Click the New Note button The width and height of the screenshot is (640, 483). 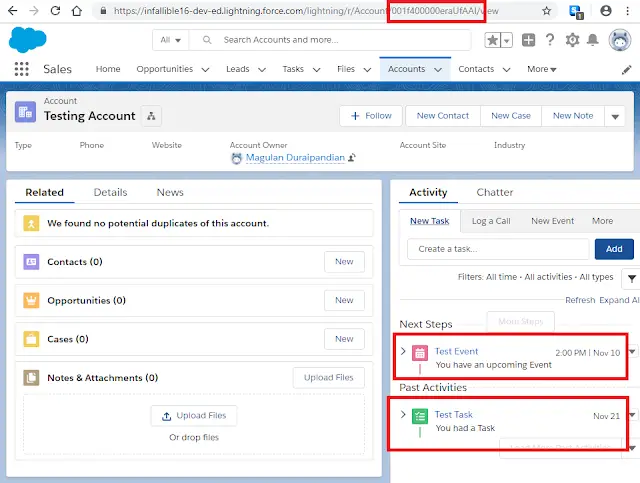pyautogui.click(x=573, y=116)
